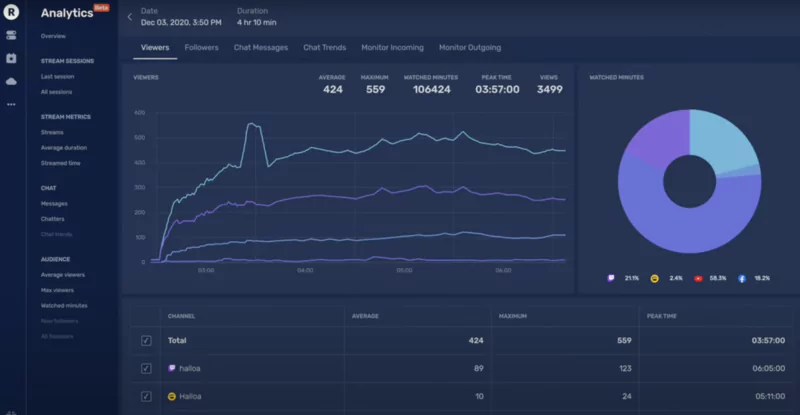
Task: Click the Twitch icon in pie legend
Action: coord(611,278)
